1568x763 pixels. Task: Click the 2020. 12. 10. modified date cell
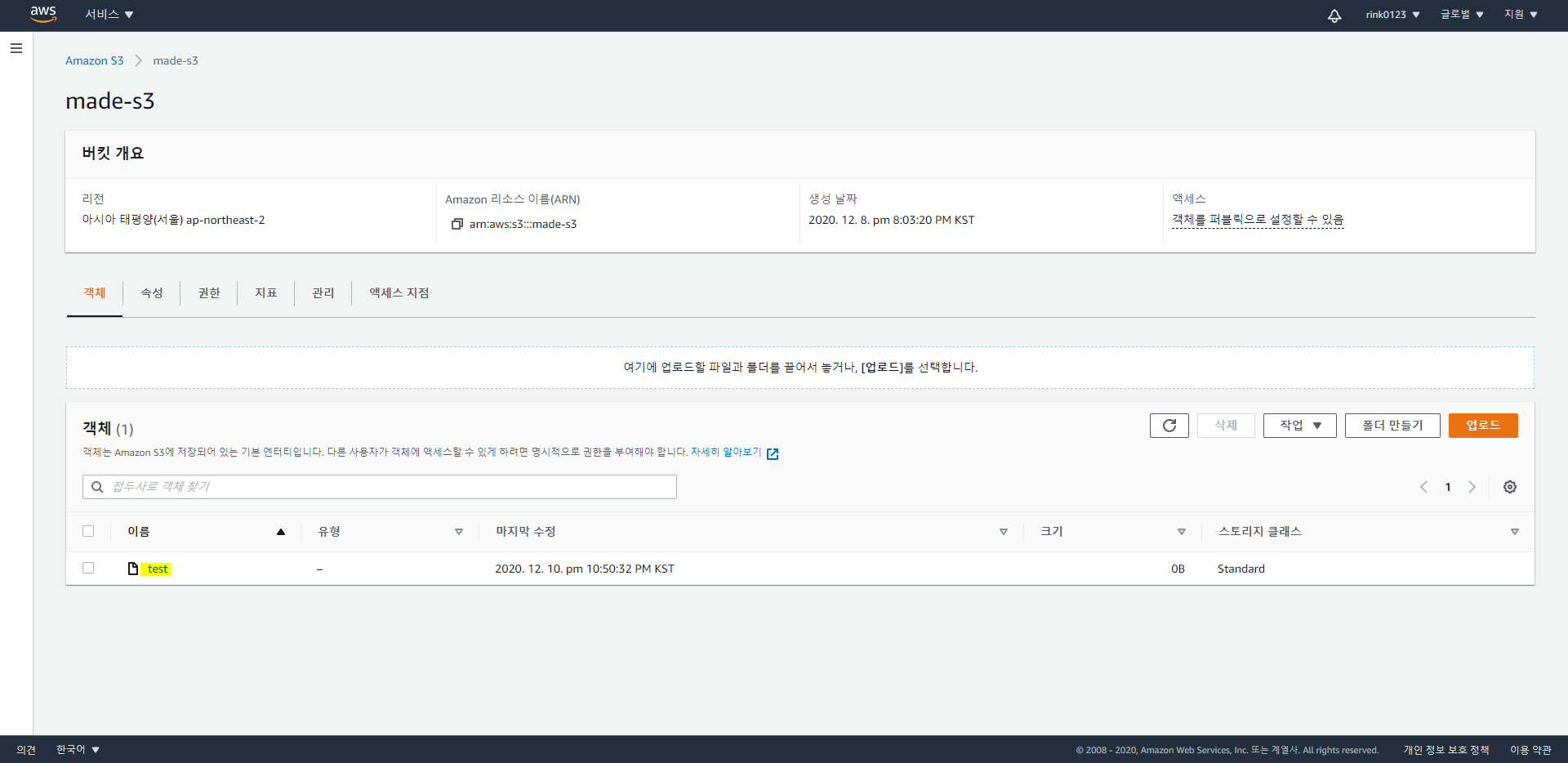585,569
